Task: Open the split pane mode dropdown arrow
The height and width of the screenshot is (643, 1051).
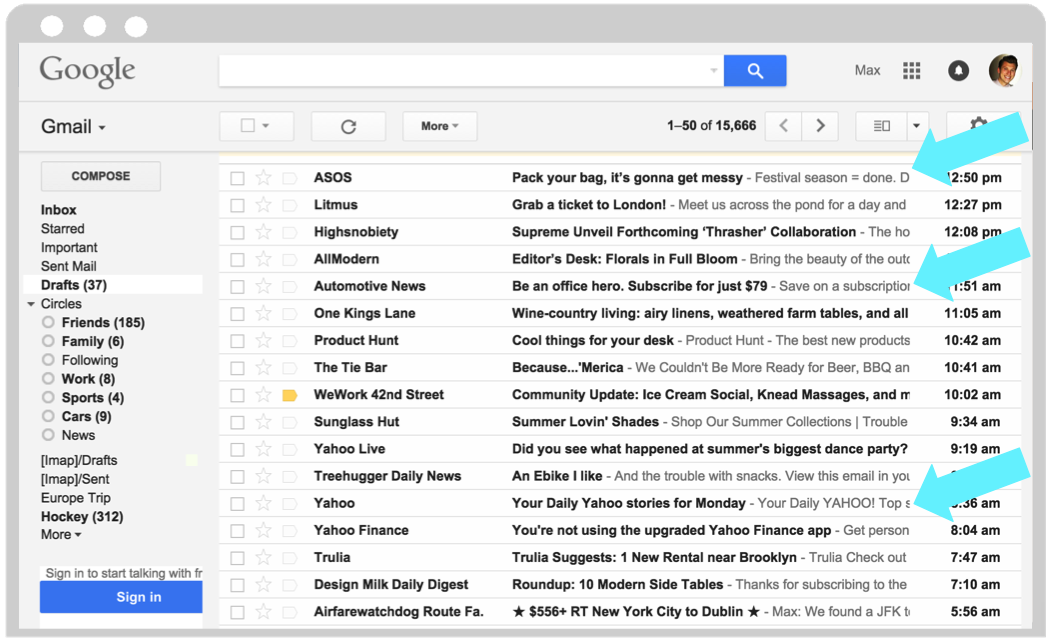Action: (916, 125)
